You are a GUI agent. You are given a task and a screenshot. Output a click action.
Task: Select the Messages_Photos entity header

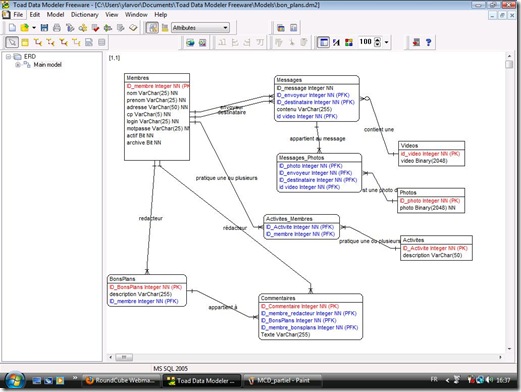pos(319,158)
